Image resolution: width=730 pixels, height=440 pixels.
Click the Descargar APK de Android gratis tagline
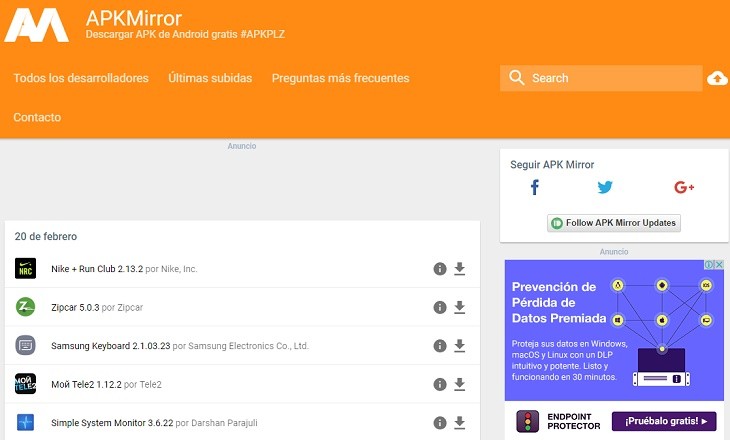[x=185, y=34]
